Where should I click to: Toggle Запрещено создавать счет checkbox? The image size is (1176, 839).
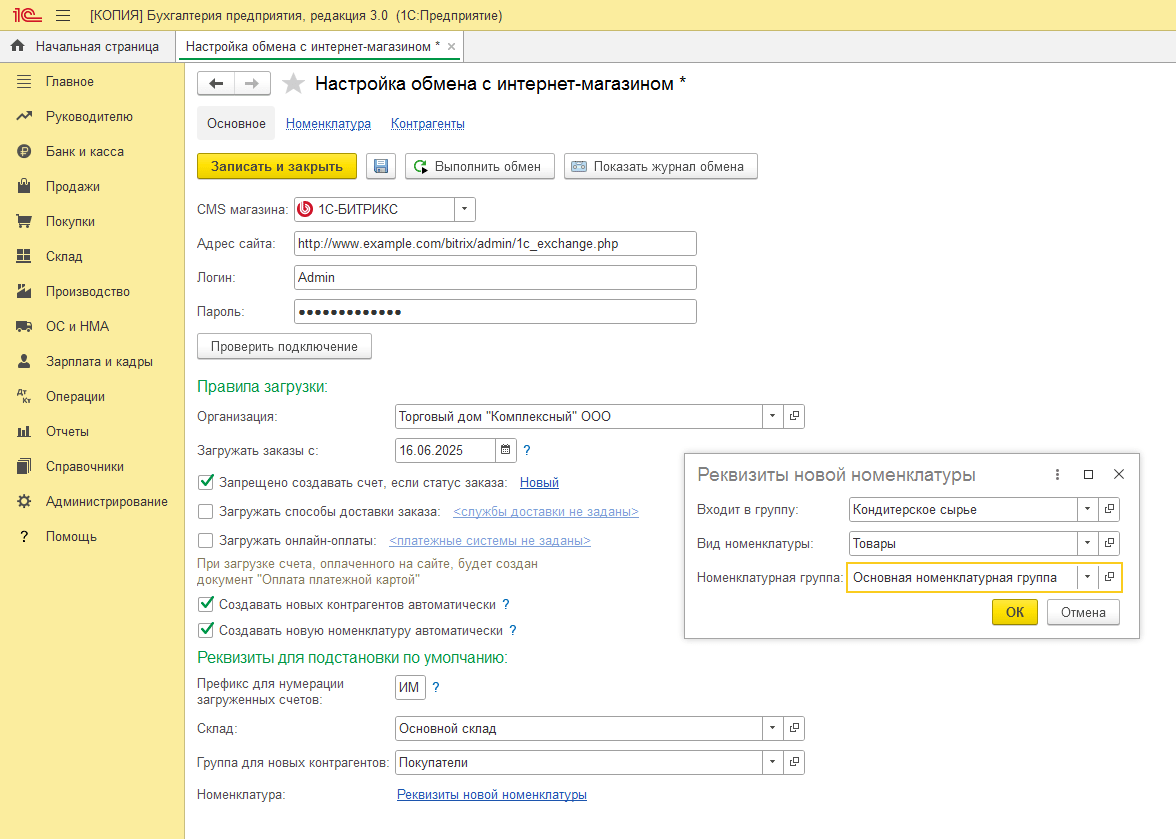pos(206,482)
